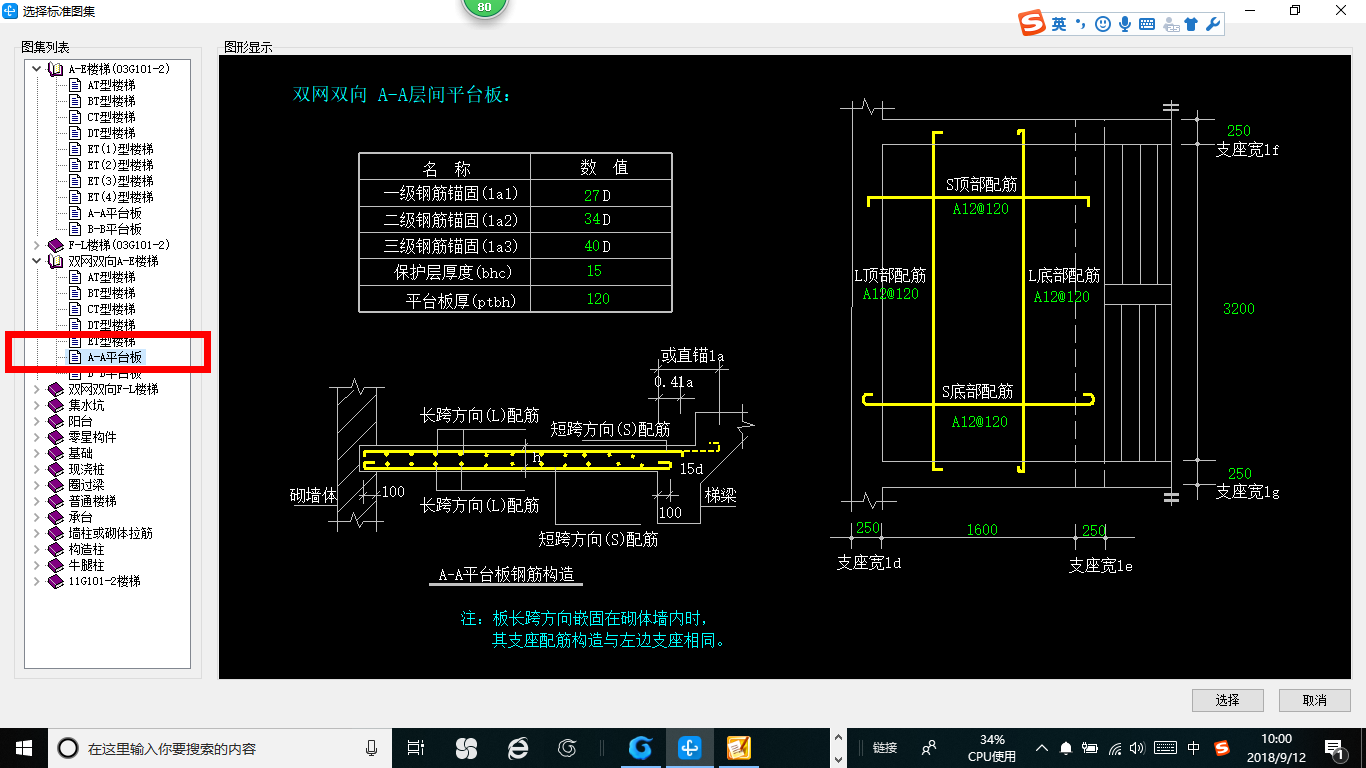Collapse the A-E楼梯(03G101-2) tree node
1366x768 pixels.
(38, 69)
